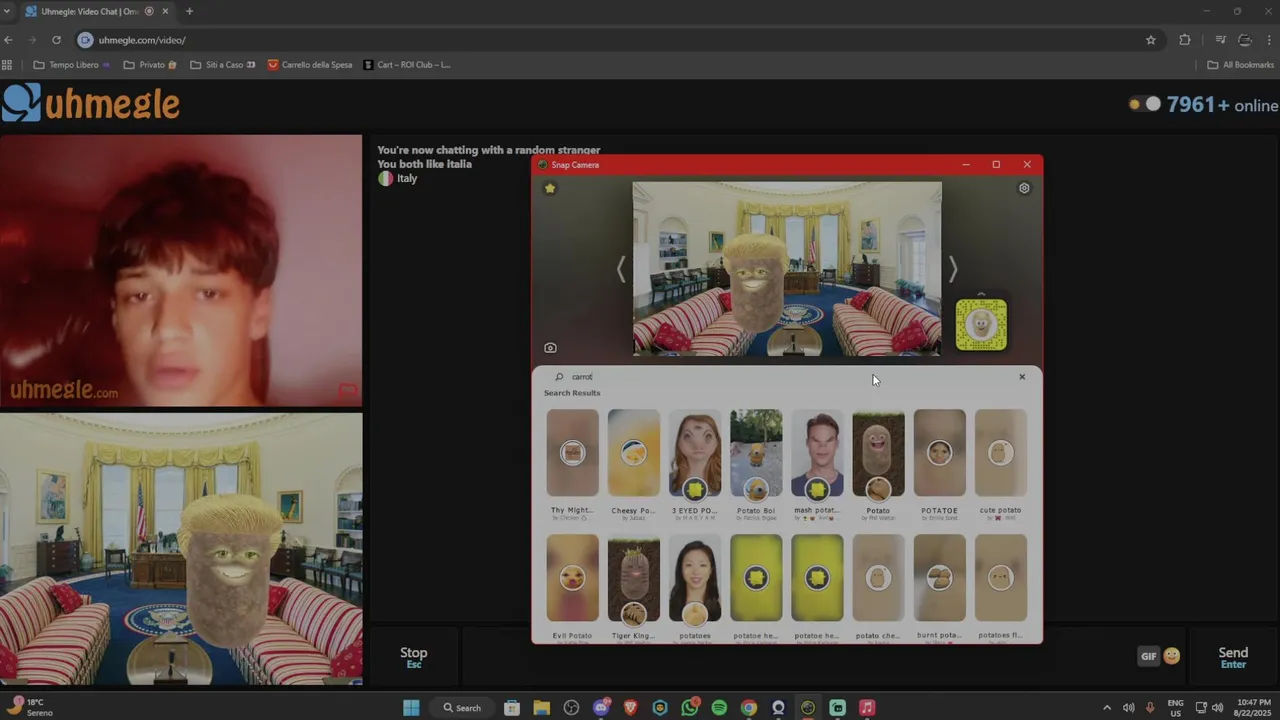The image size is (1280, 720).
Task: Select the cute potato lens
Action: click(x=1000, y=453)
